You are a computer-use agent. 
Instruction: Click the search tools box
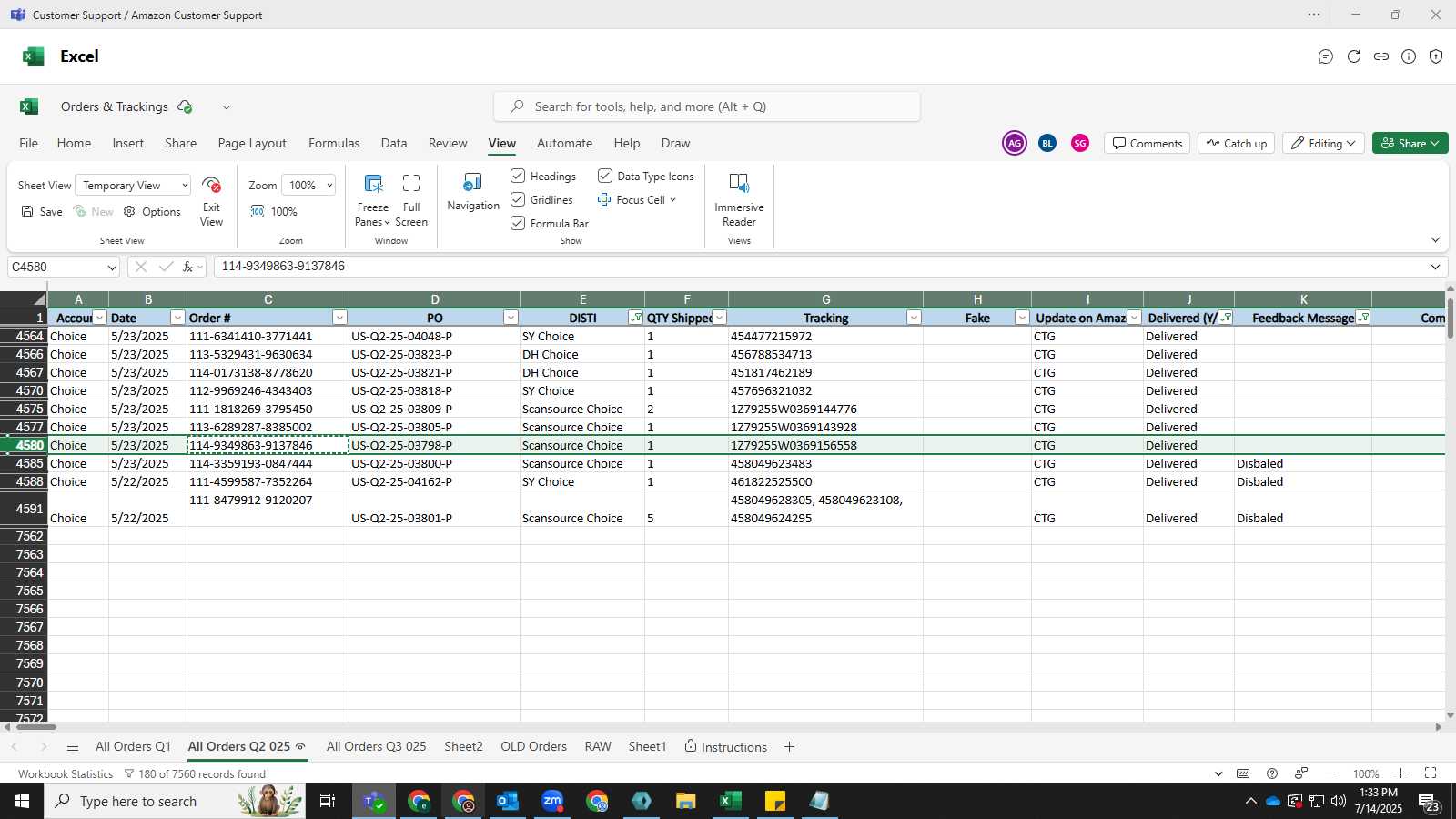click(x=707, y=106)
